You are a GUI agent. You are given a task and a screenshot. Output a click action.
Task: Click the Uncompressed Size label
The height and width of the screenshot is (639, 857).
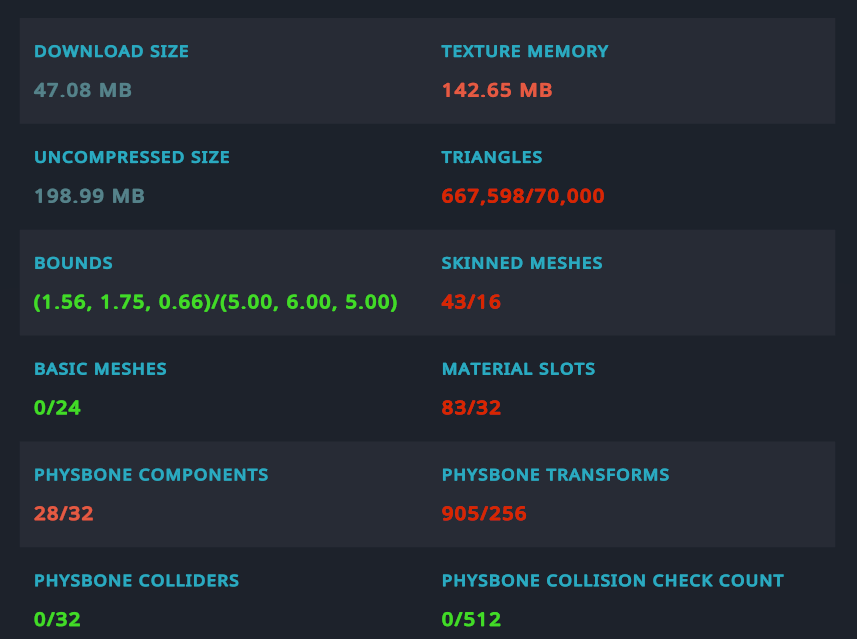click(x=132, y=157)
